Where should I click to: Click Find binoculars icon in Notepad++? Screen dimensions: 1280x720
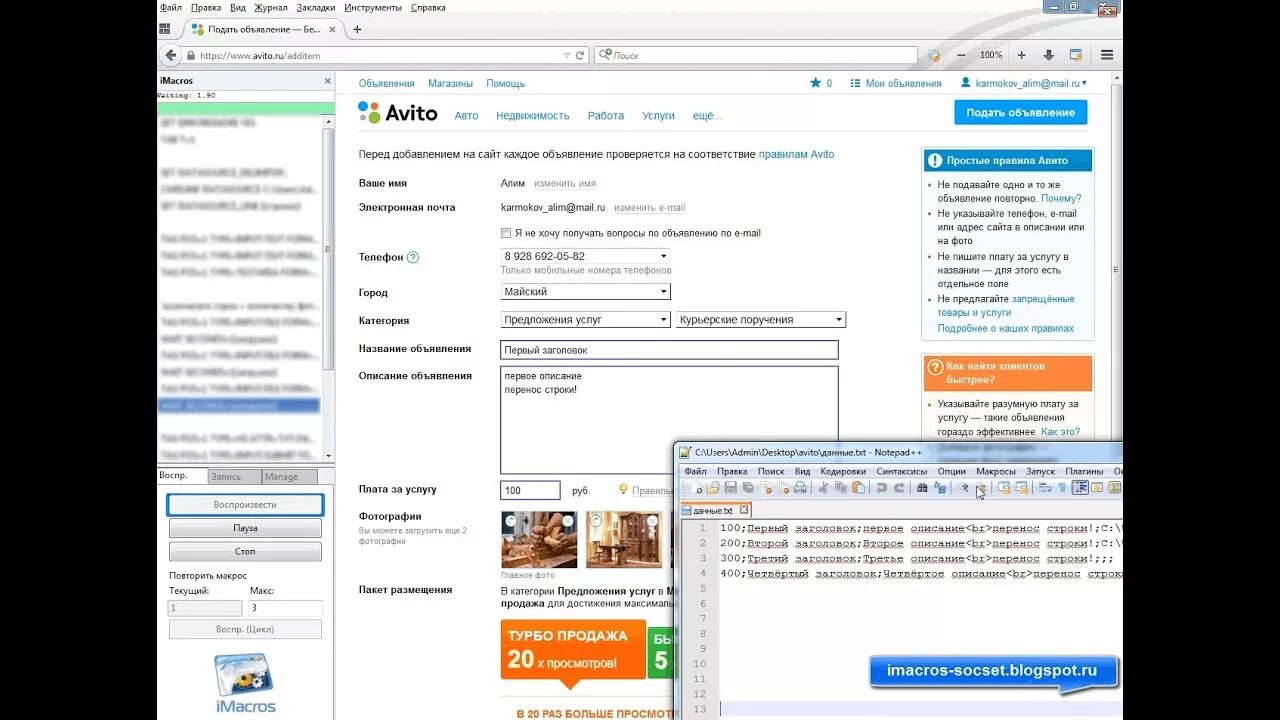(x=922, y=488)
